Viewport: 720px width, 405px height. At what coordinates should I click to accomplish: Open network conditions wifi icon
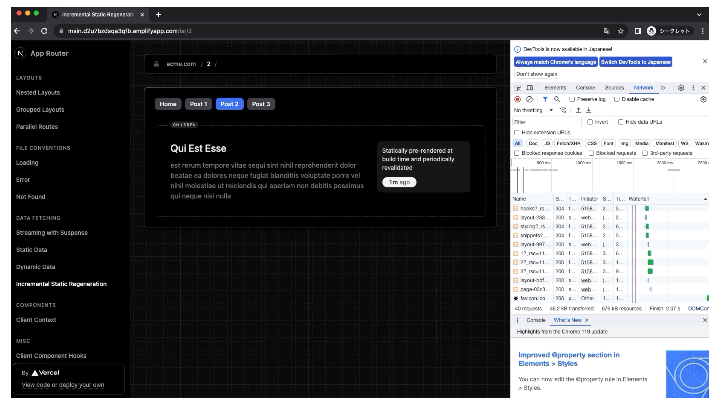pos(563,110)
